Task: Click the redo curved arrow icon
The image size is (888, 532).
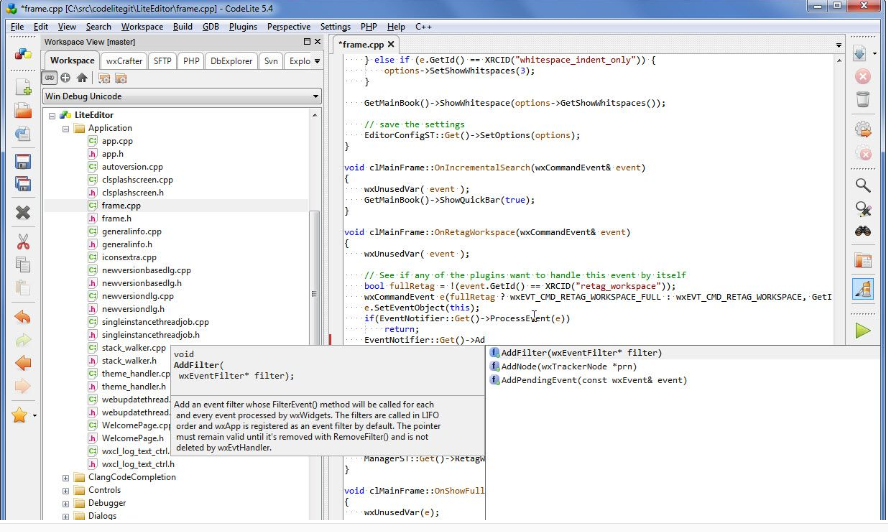Action: point(23,340)
